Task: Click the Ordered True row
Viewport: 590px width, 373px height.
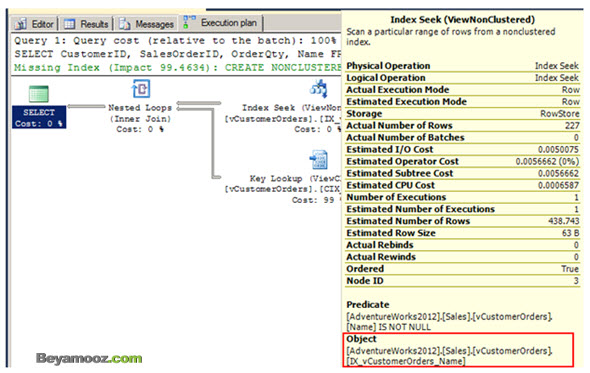Action: point(462,269)
